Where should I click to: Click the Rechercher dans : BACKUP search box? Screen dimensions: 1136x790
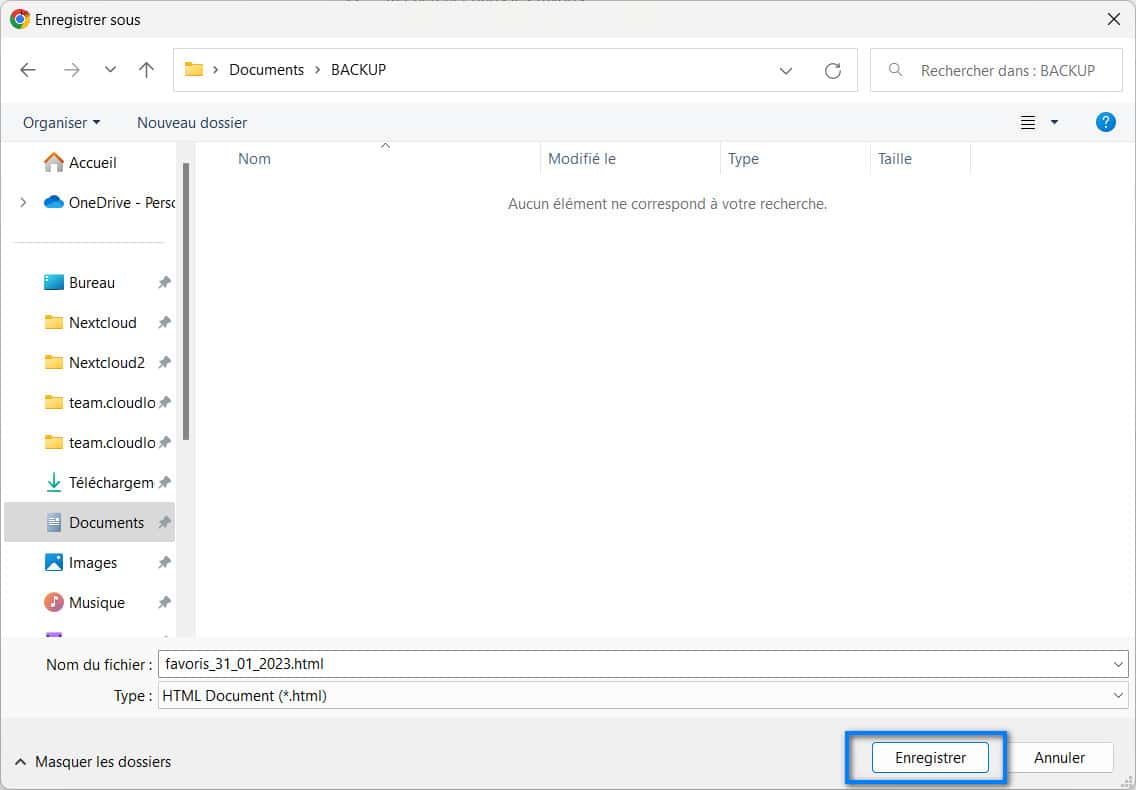coord(996,70)
